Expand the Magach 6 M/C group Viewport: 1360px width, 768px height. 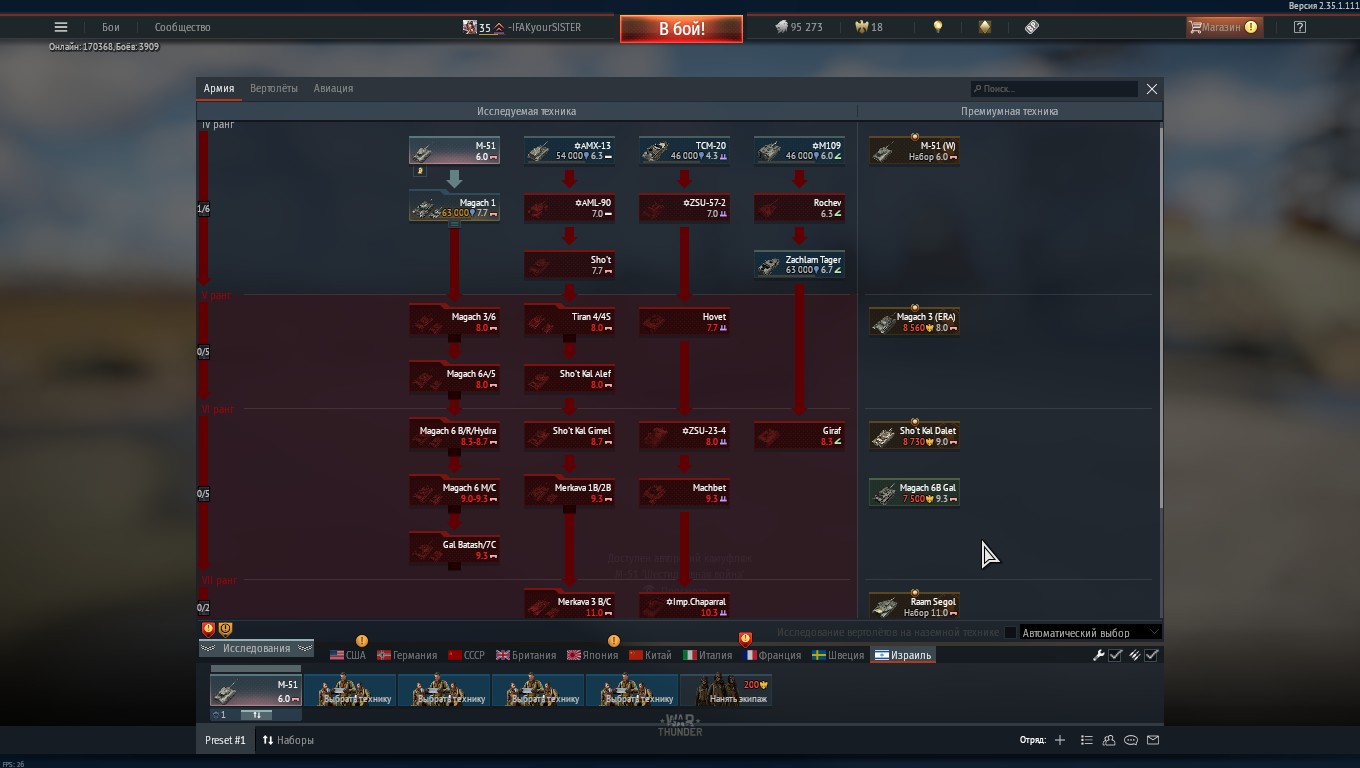(x=454, y=493)
